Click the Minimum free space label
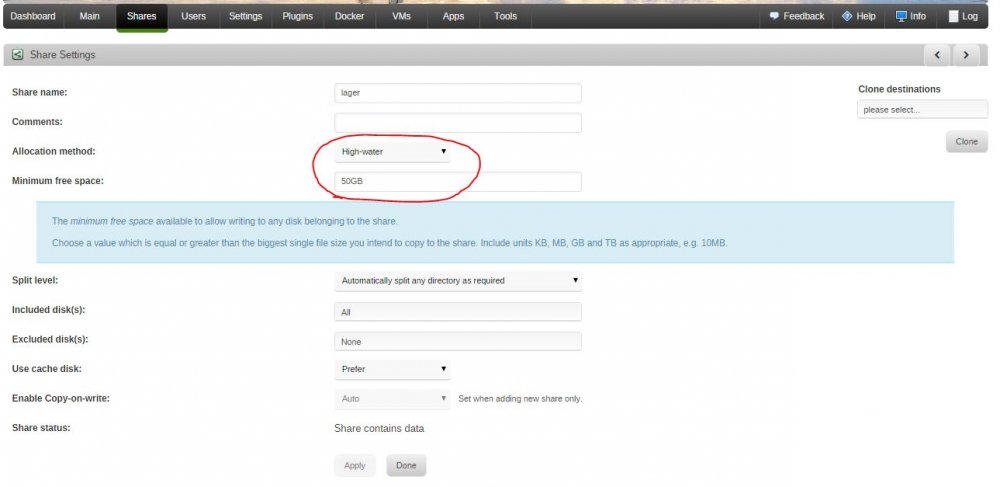 pos(57,181)
